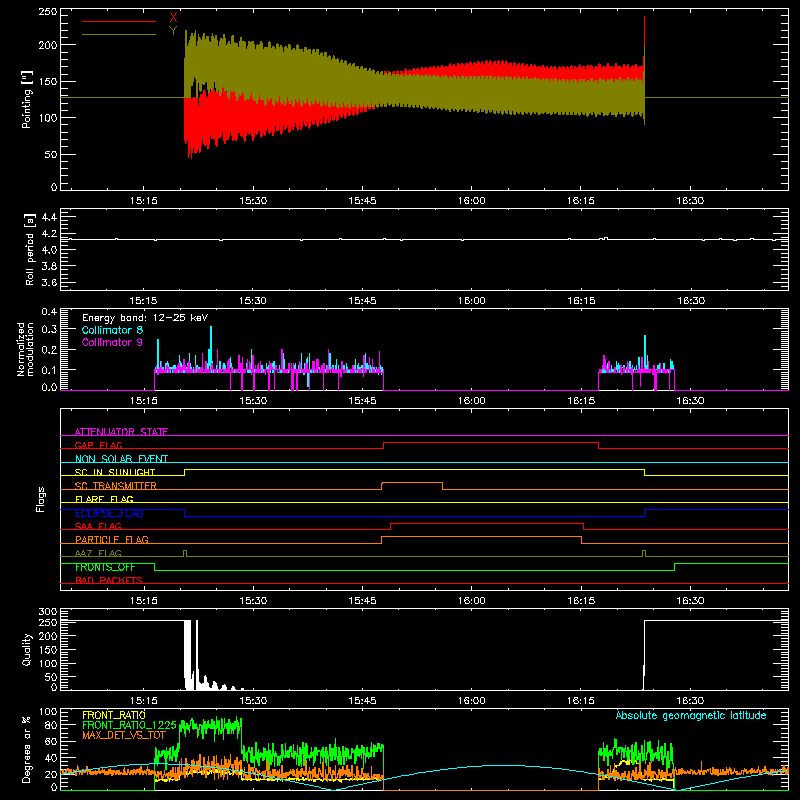Select the SC_IN_SUNLIGHT flag label
800x800 pixels.
point(115,472)
